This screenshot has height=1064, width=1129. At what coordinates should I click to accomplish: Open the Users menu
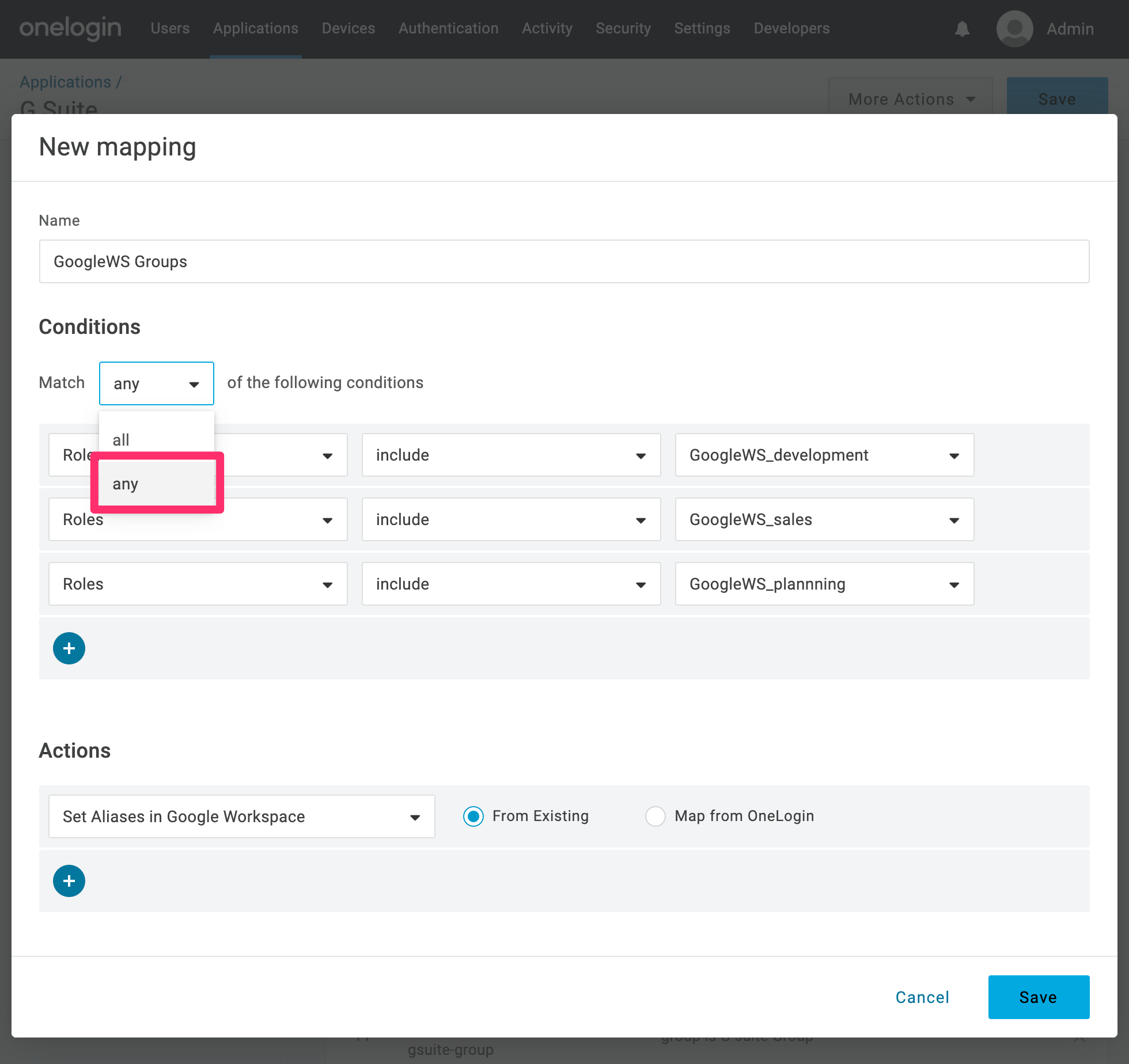point(170,28)
